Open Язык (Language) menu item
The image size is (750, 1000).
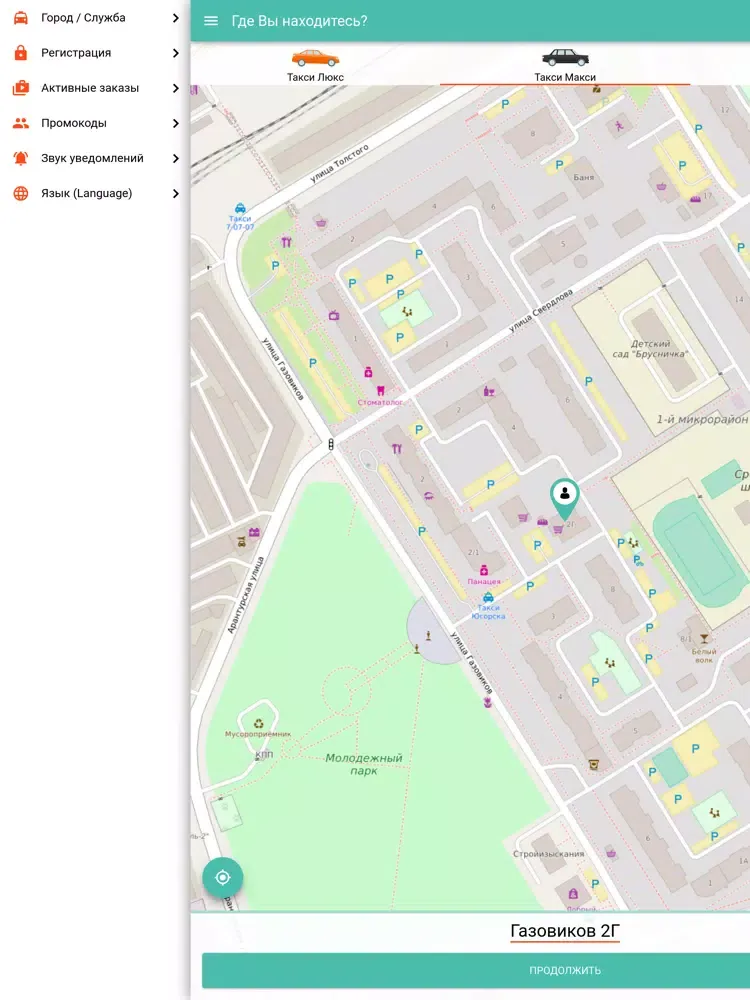pos(95,193)
